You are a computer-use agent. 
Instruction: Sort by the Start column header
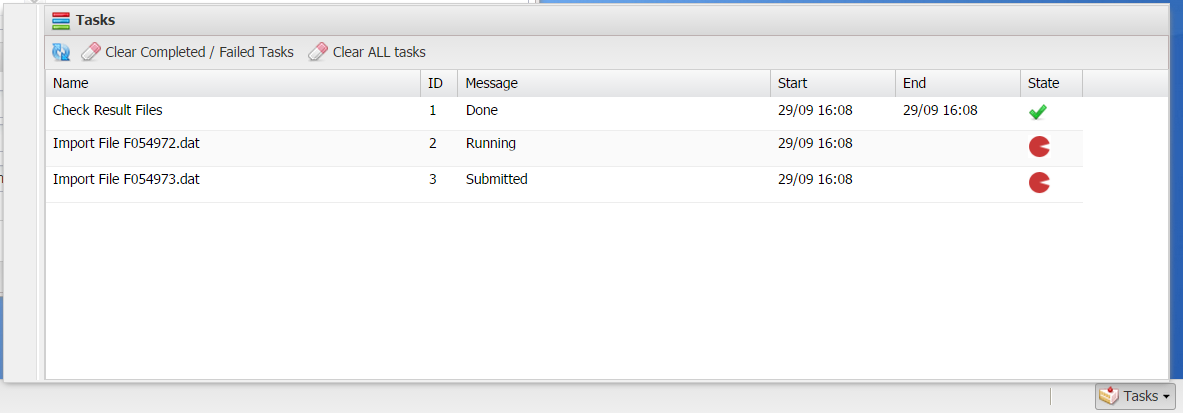792,83
